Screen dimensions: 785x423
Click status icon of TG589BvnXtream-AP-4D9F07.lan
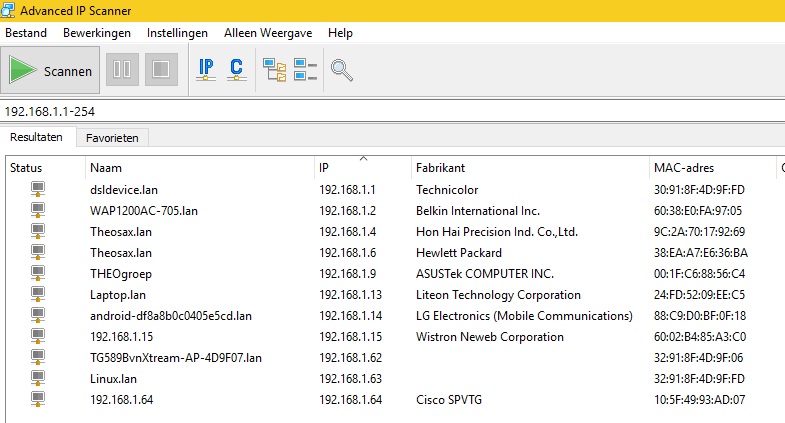[38, 358]
